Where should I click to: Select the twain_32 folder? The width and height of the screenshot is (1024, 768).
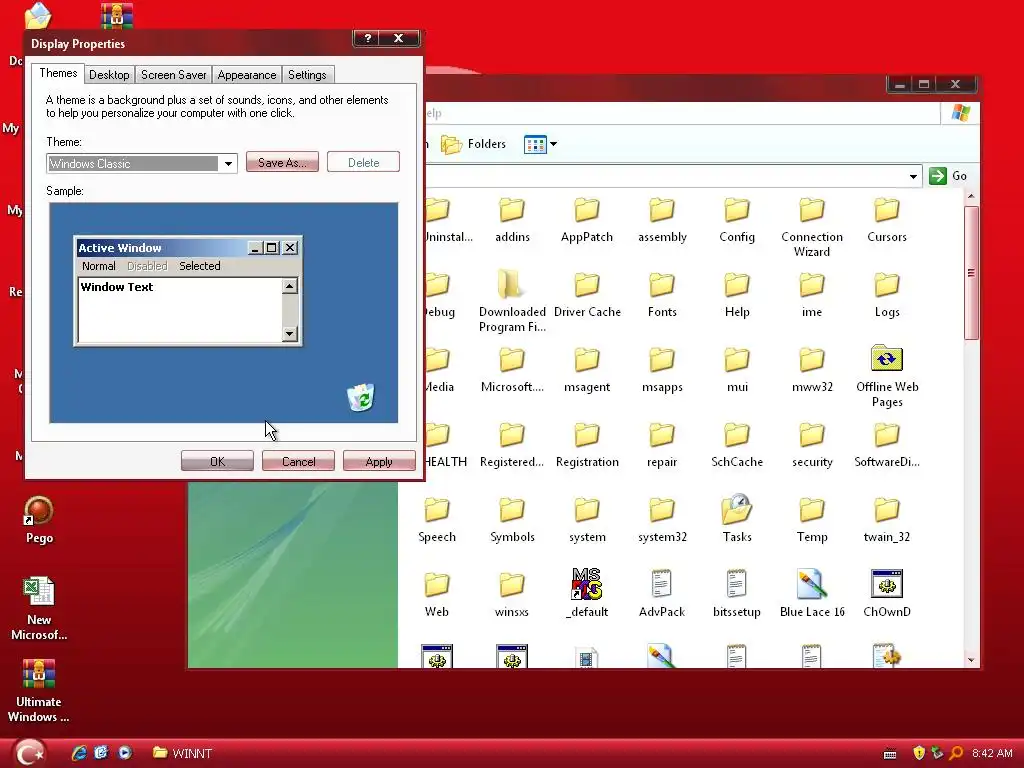(x=887, y=520)
